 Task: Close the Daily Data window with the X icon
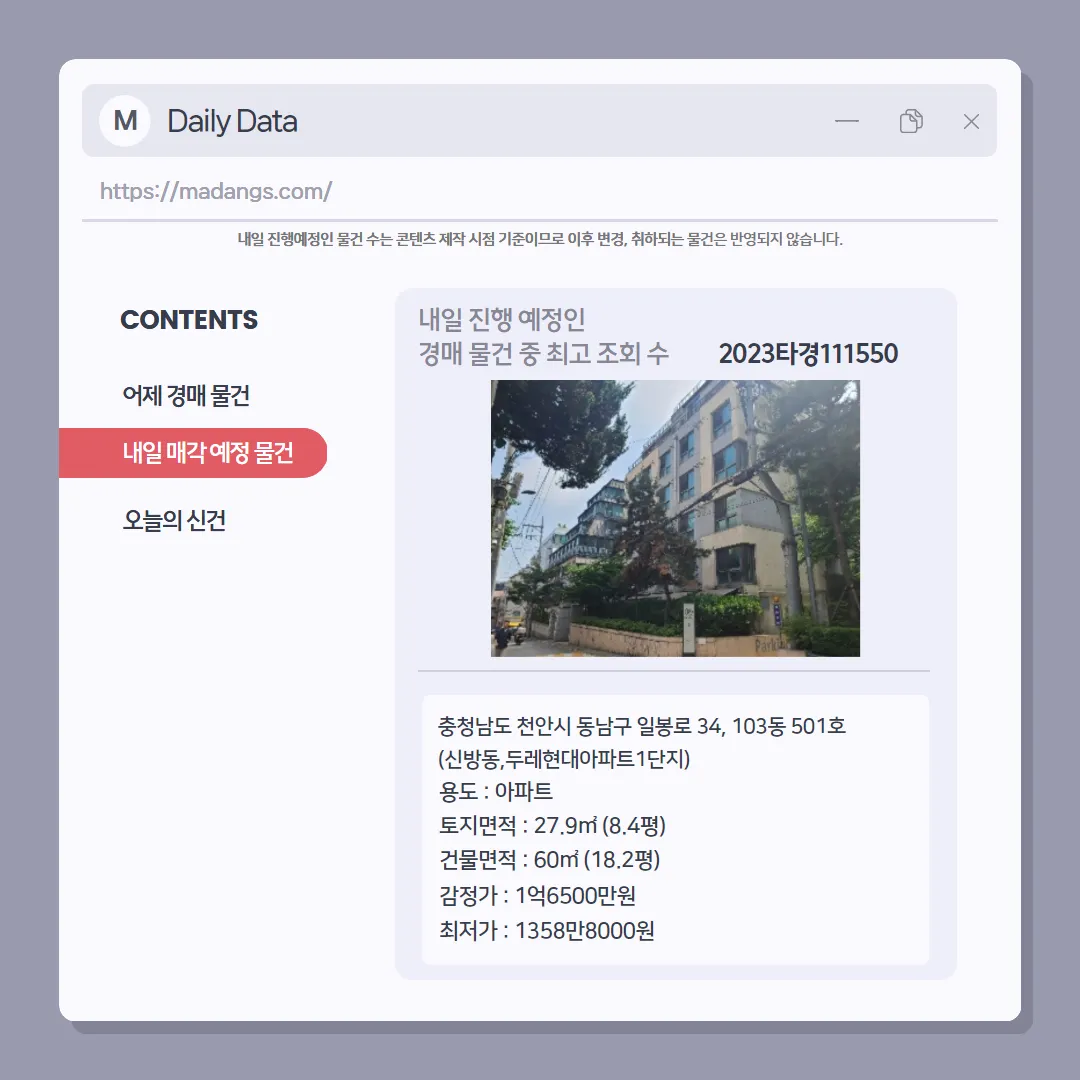[971, 122]
